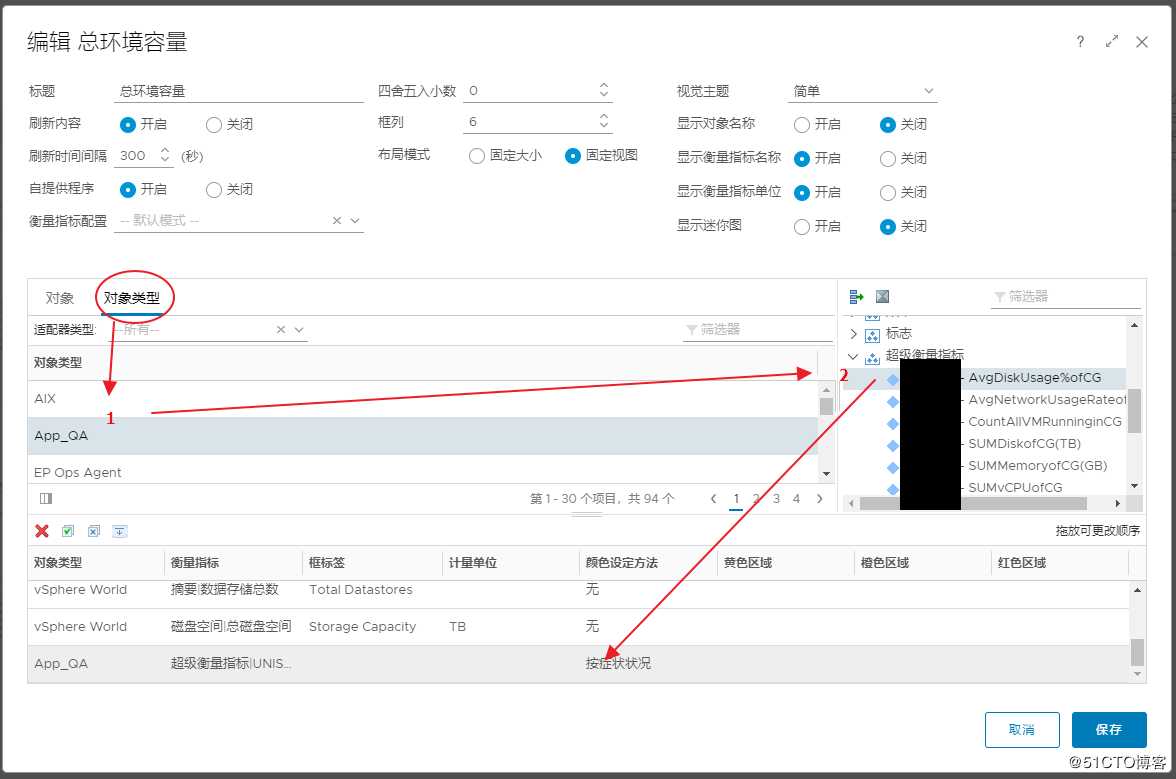
Task: Select AIX in object type list
Action: pos(422,399)
